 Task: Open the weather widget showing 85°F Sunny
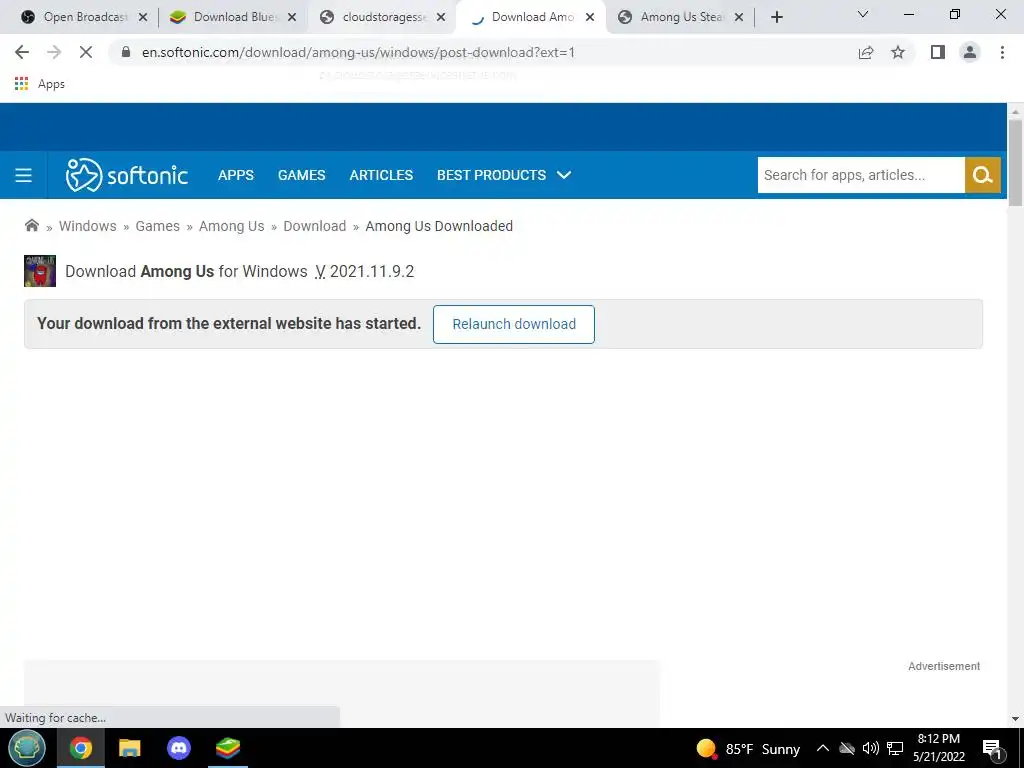tap(748, 748)
